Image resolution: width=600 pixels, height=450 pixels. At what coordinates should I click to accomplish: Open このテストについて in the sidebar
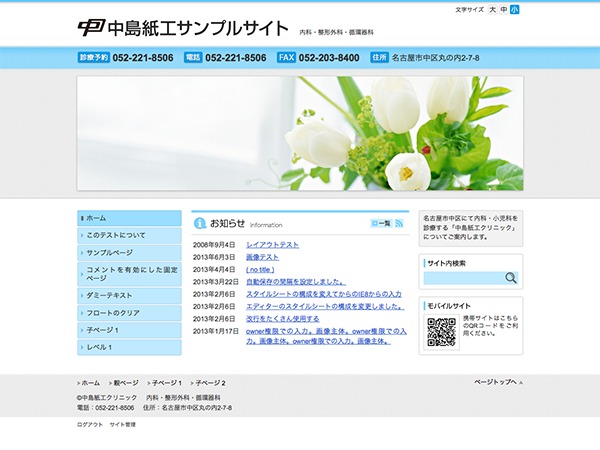coord(129,235)
